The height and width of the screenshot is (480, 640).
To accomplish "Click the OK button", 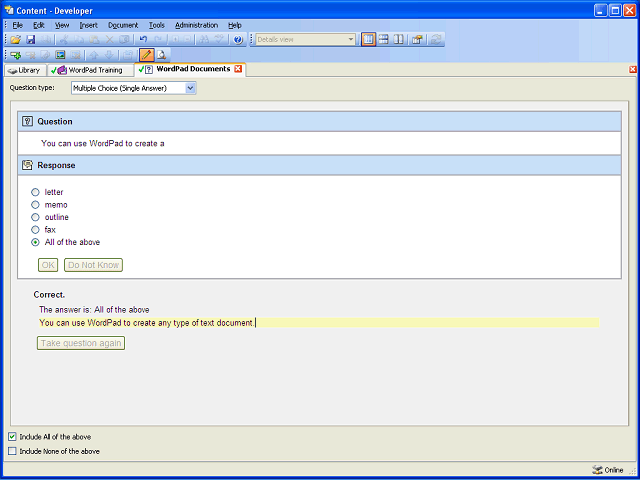I will tap(48, 265).
